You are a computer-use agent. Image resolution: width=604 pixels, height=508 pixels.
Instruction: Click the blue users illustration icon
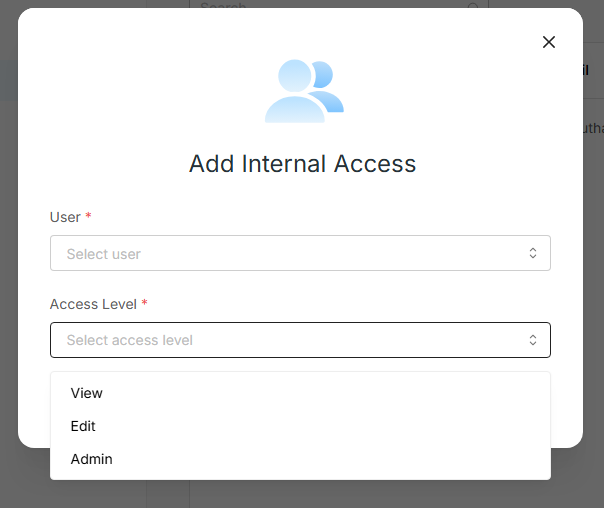pos(303,91)
